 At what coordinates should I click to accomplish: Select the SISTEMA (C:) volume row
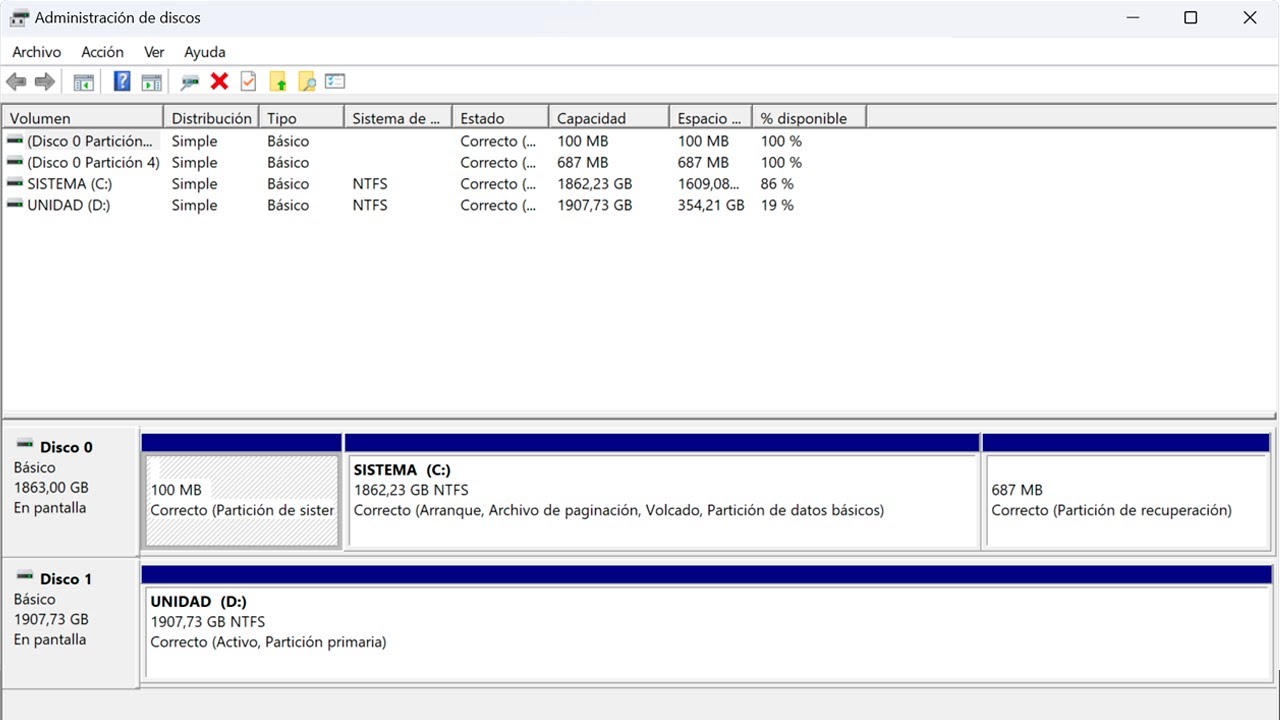(435, 184)
